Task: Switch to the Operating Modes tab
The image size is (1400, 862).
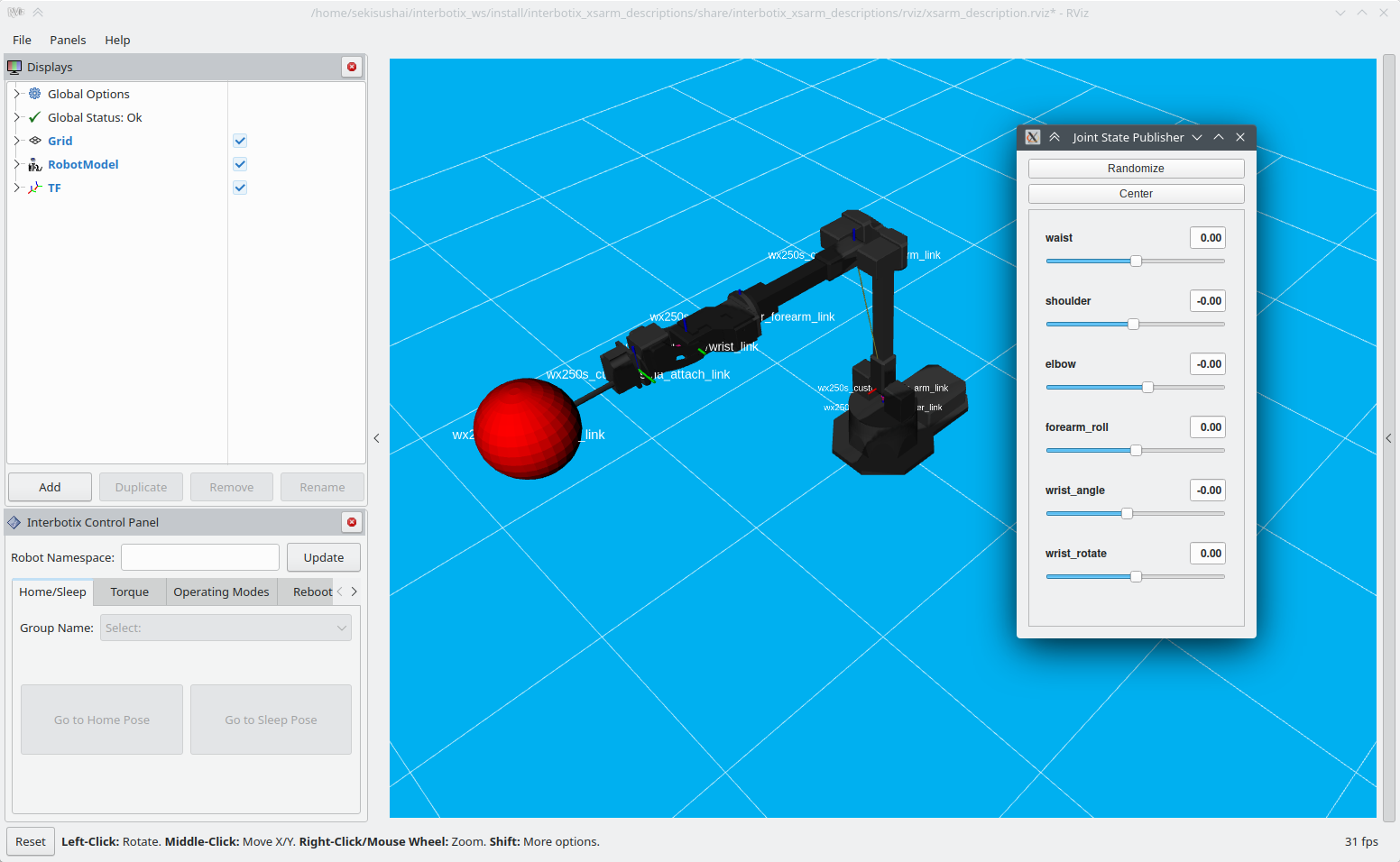Action: point(221,591)
